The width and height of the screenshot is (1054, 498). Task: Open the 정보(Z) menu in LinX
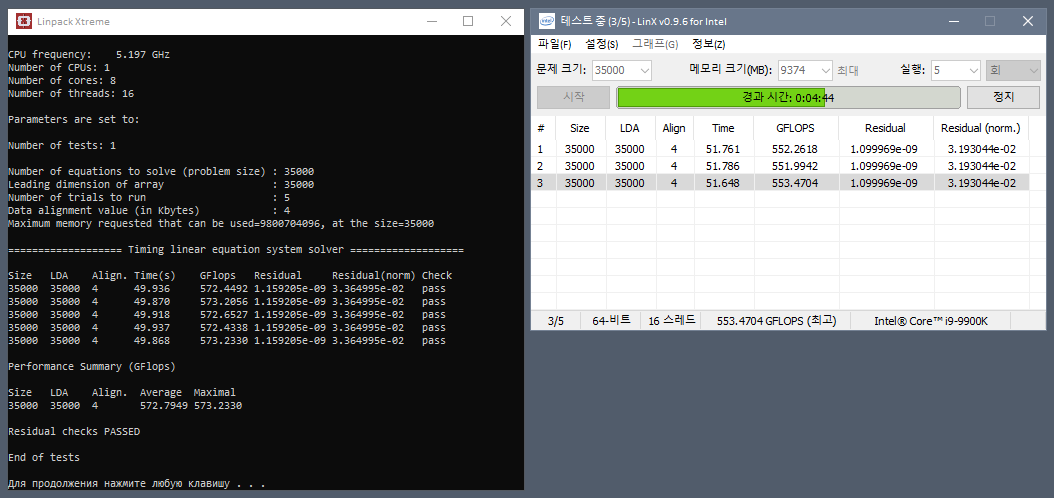pos(708,44)
